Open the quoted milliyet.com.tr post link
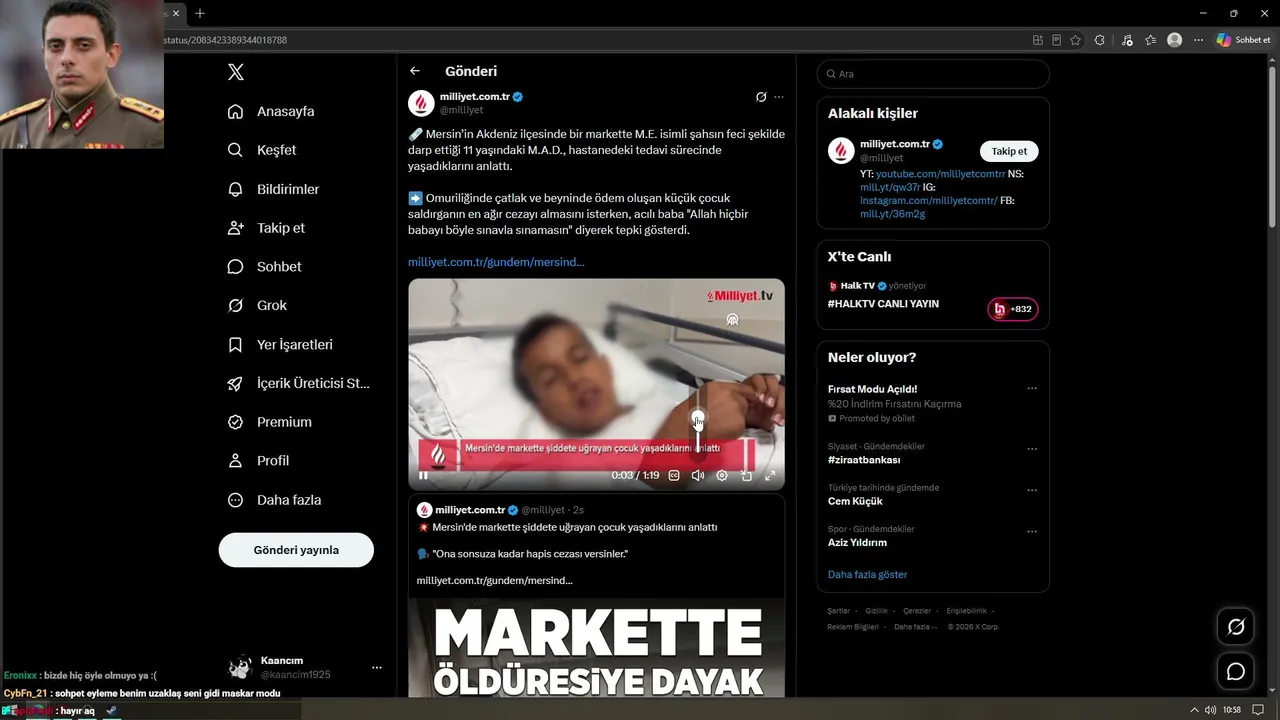 click(494, 580)
